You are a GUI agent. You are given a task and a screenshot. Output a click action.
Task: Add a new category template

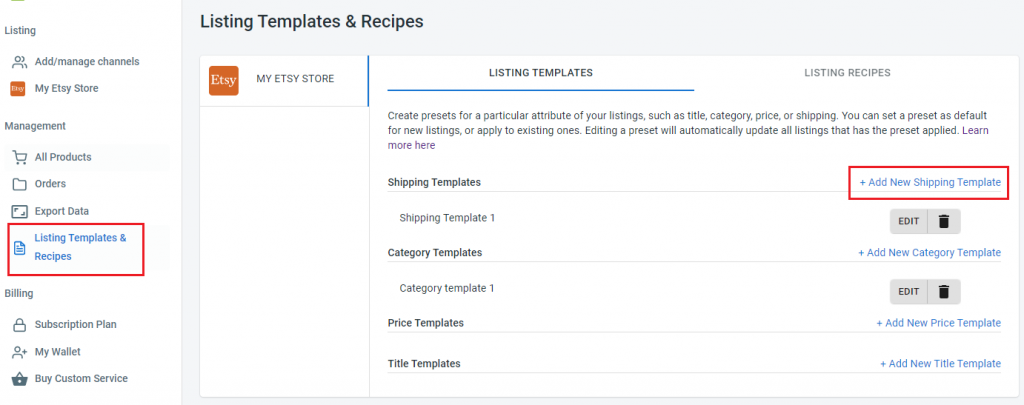pyautogui.click(x=929, y=253)
